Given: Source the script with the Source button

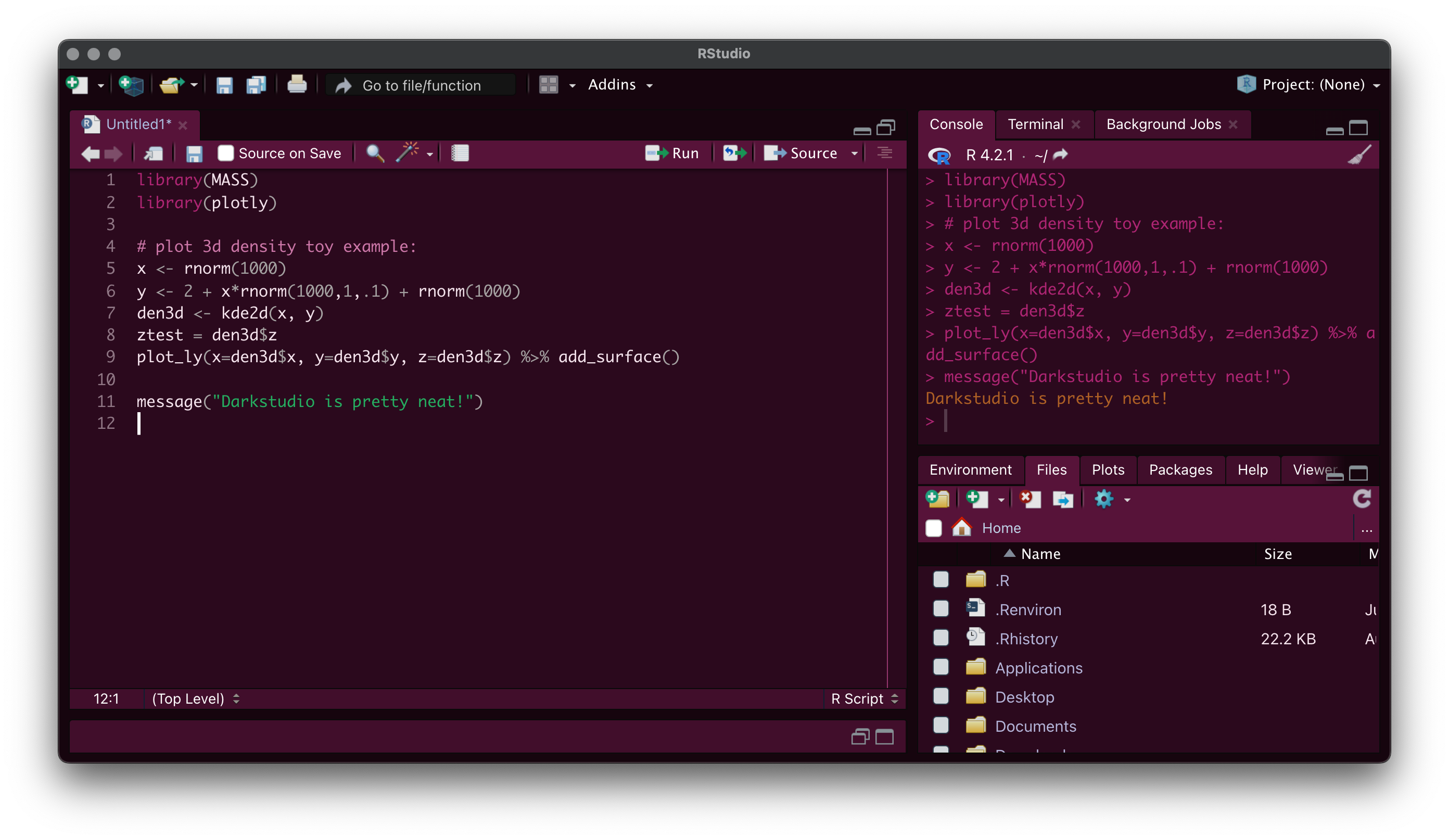Looking at the screenshot, I should 800,153.
